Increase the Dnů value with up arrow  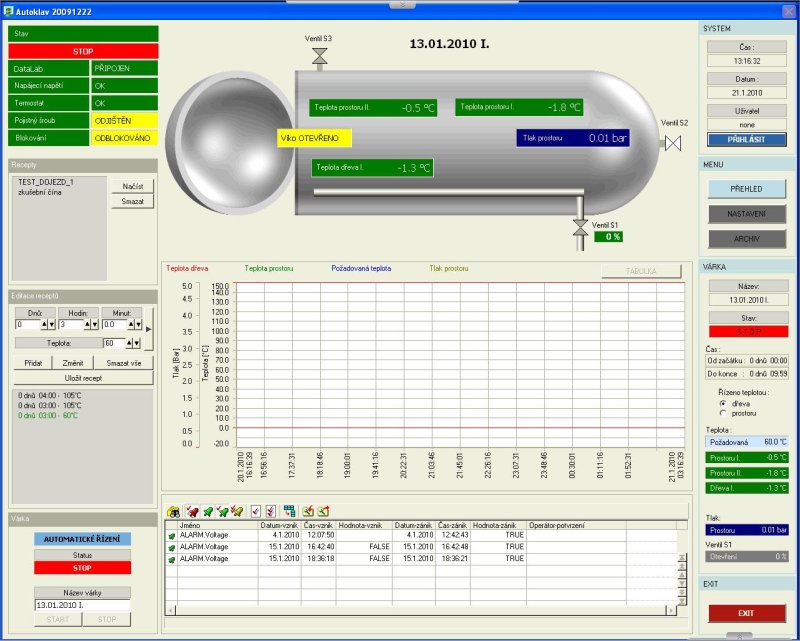coord(43,324)
